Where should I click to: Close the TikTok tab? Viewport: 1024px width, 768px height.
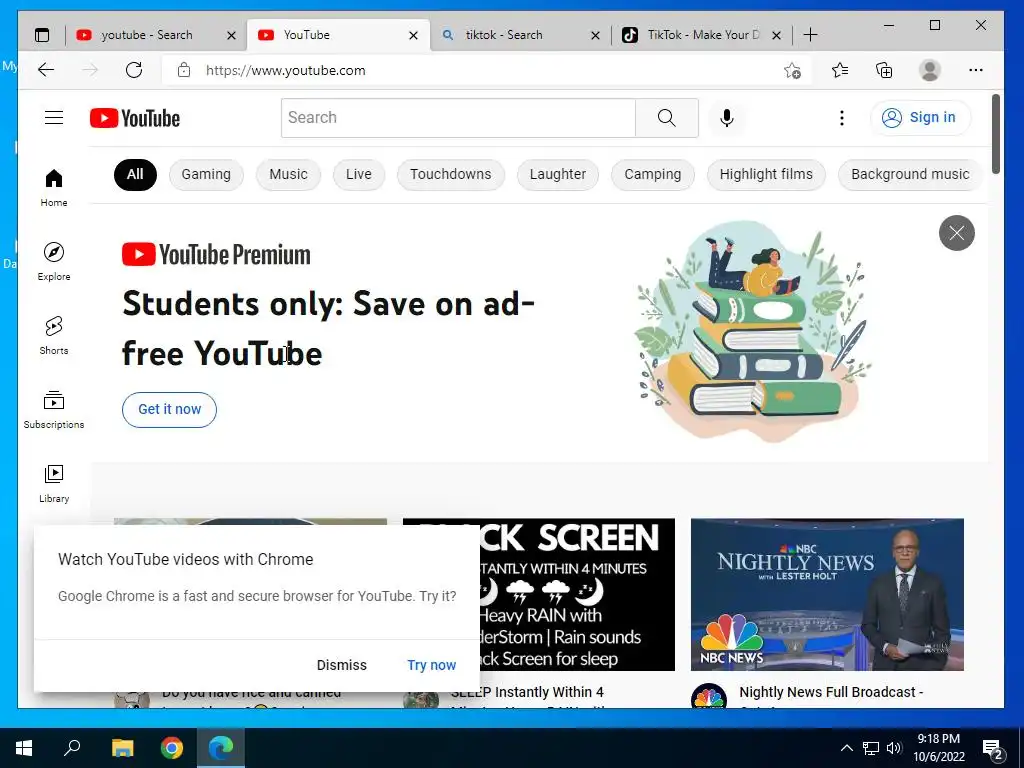[776, 35]
